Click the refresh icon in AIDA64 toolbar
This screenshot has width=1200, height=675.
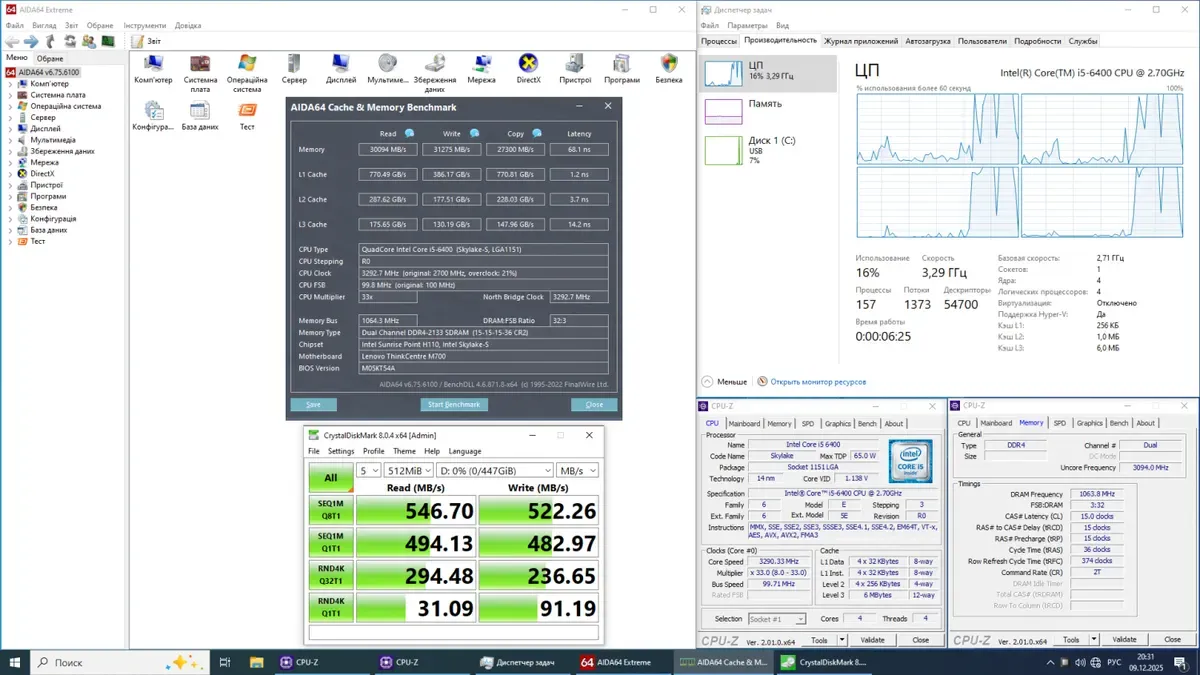[70, 41]
